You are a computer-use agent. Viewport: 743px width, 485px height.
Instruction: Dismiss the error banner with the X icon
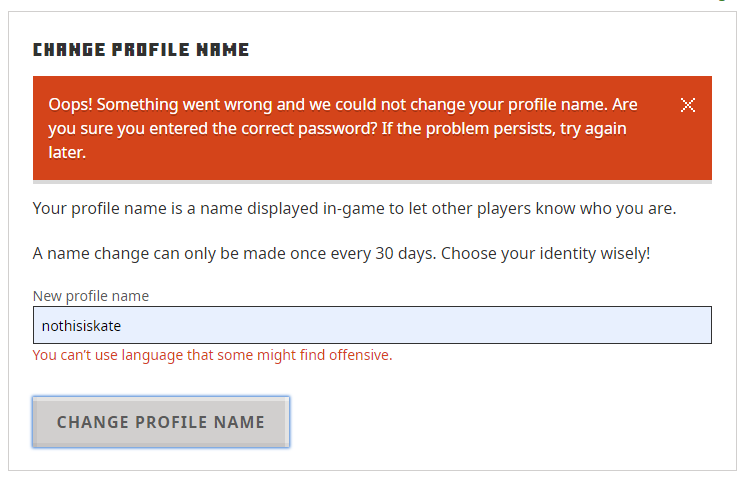click(688, 105)
